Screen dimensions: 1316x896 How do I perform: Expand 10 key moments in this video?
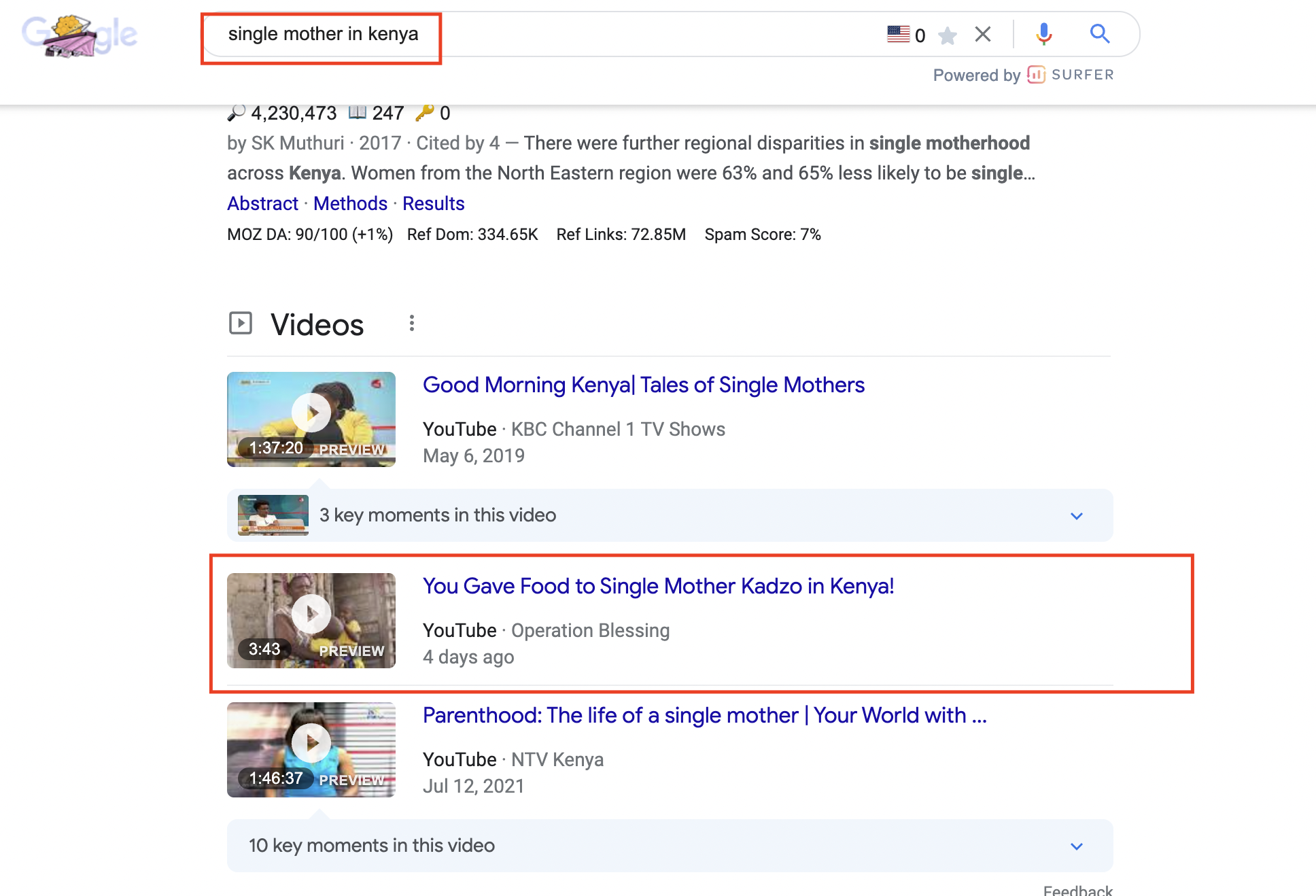pyautogui.click(x=670, y=846)
